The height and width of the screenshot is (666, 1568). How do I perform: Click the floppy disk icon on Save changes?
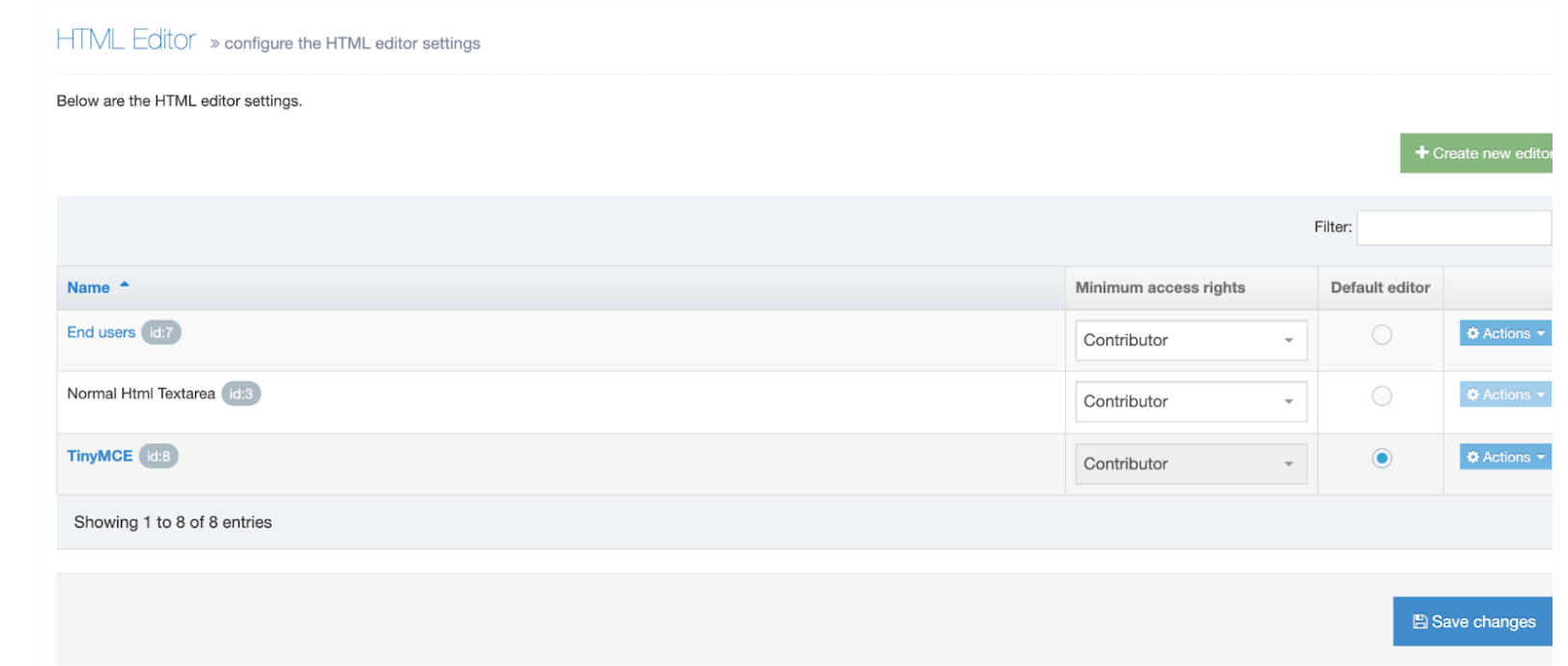pyautogui.click(x=1420, y=623)
